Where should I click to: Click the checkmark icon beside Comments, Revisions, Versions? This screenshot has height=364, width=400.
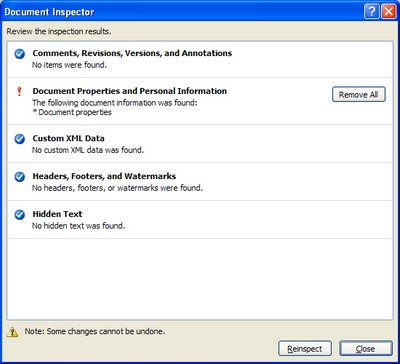click(20, 54)
